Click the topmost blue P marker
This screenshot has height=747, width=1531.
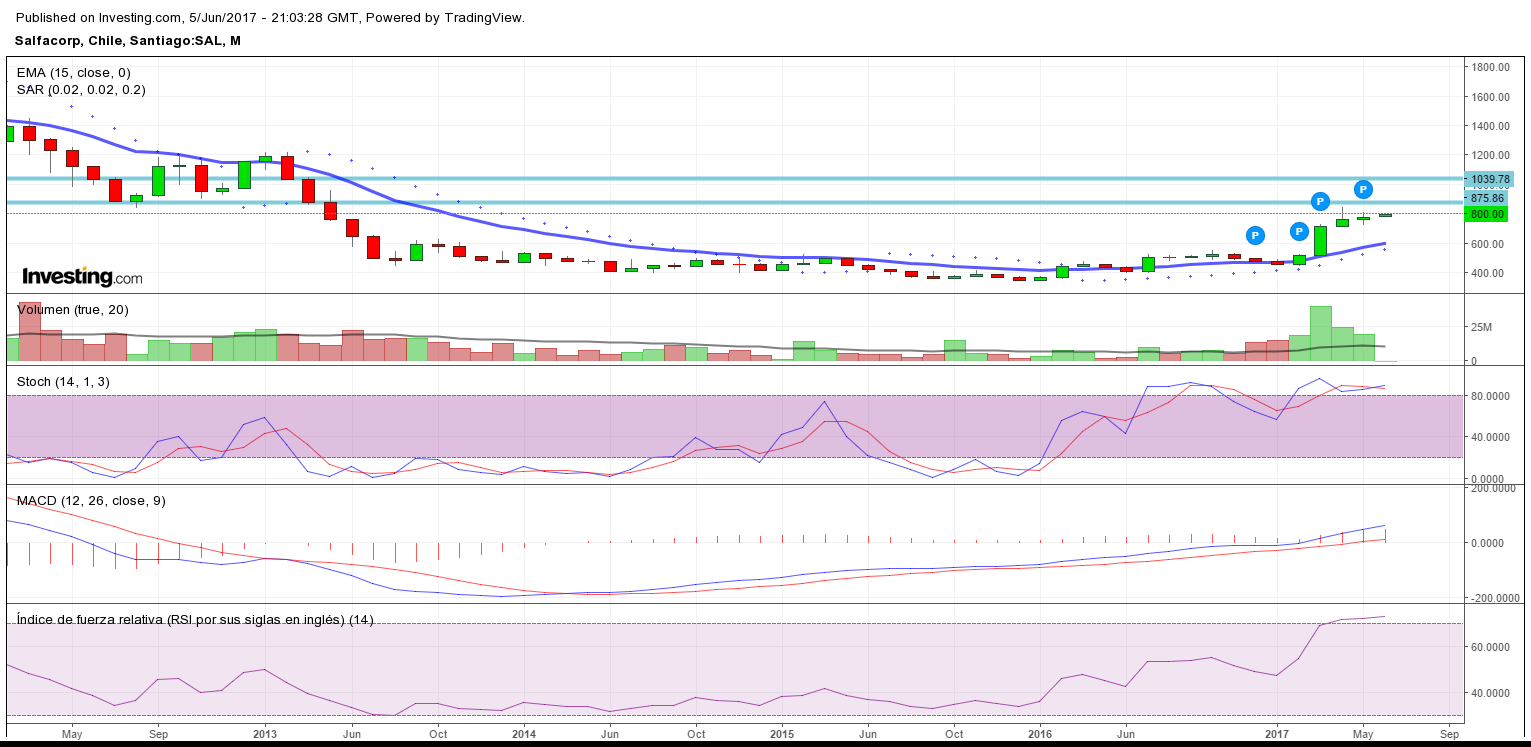(x=1363, y=189)
